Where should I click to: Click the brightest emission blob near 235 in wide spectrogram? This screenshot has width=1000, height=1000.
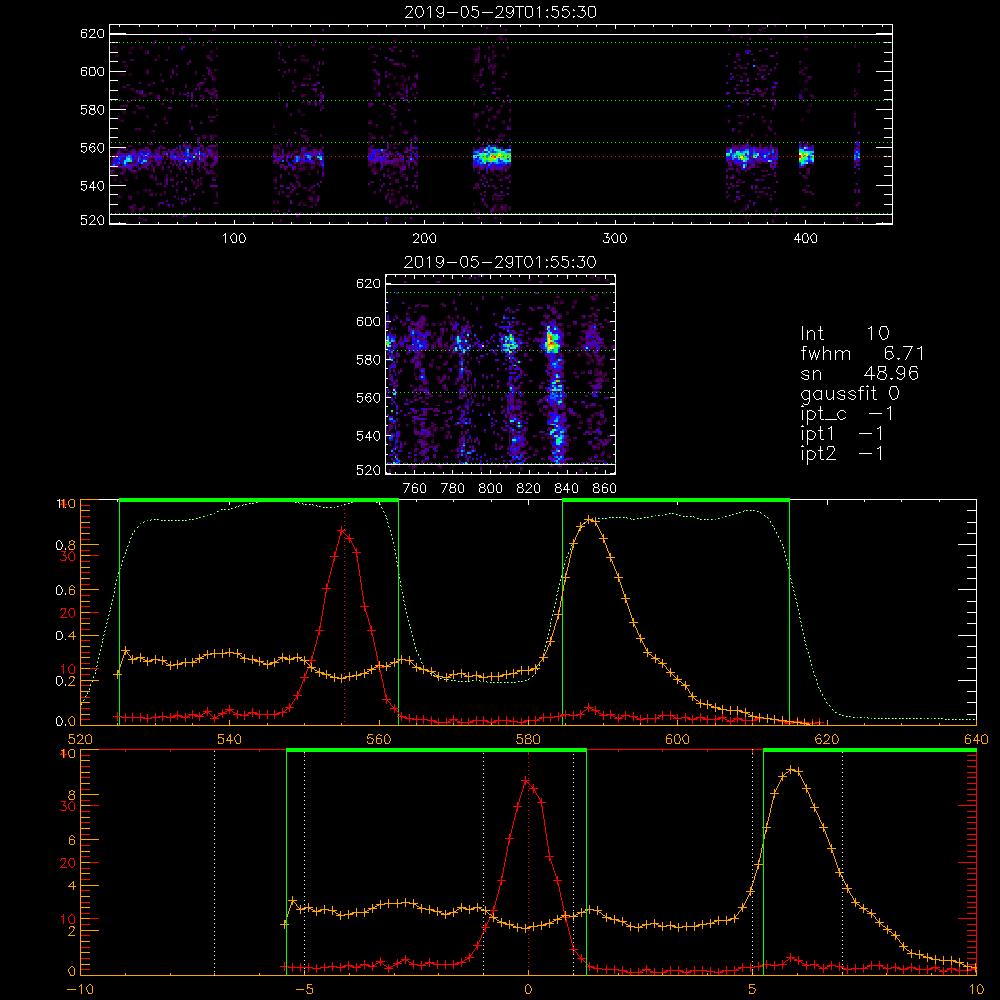492,156
